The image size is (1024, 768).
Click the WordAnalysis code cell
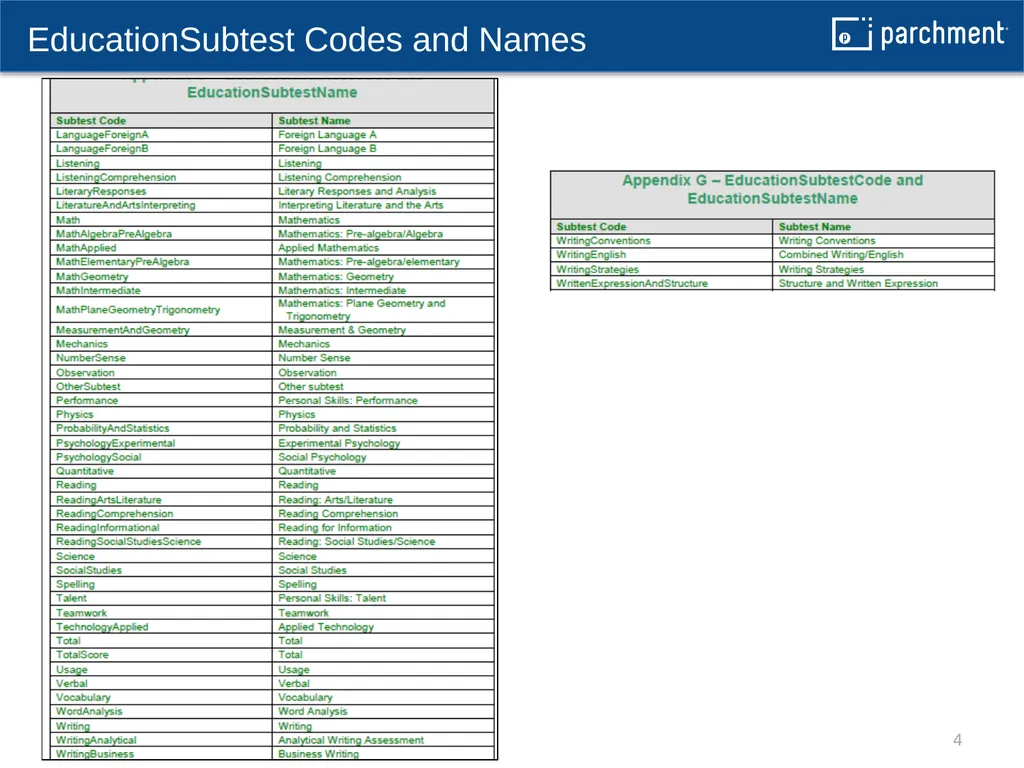161,712
